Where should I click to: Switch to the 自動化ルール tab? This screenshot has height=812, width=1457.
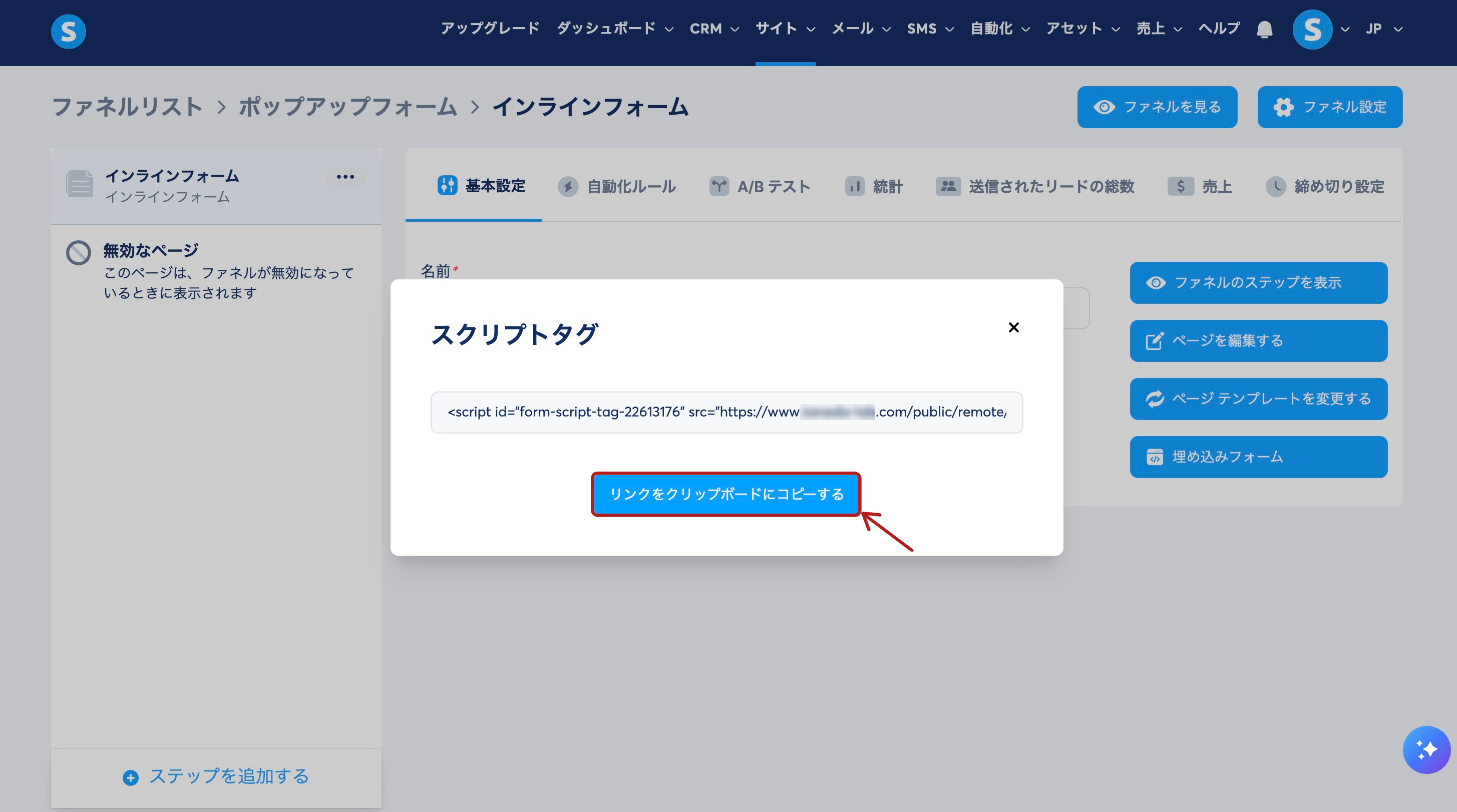pos(617,186)
